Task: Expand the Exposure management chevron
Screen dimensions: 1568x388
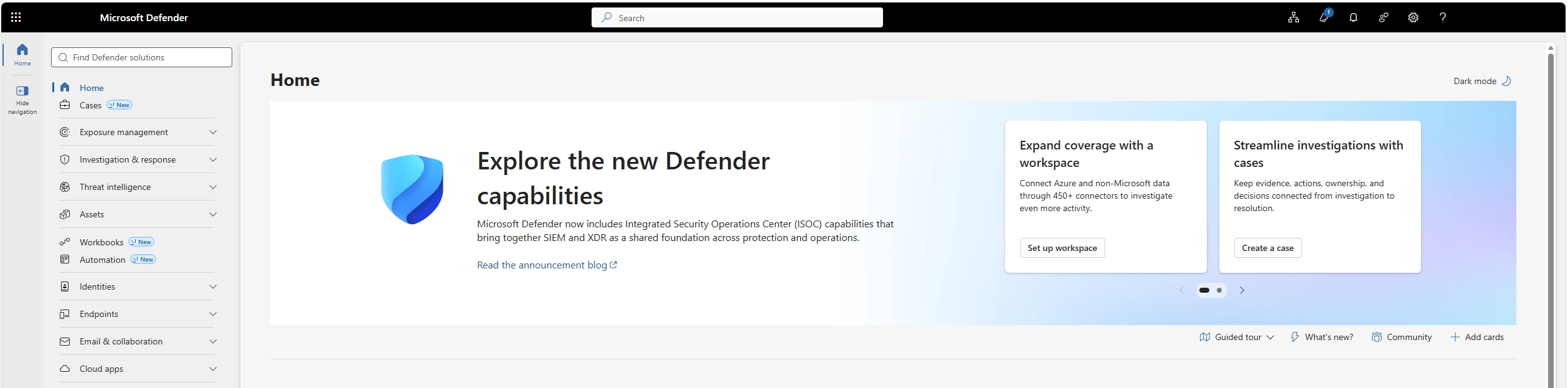Action: coord(213,132)
